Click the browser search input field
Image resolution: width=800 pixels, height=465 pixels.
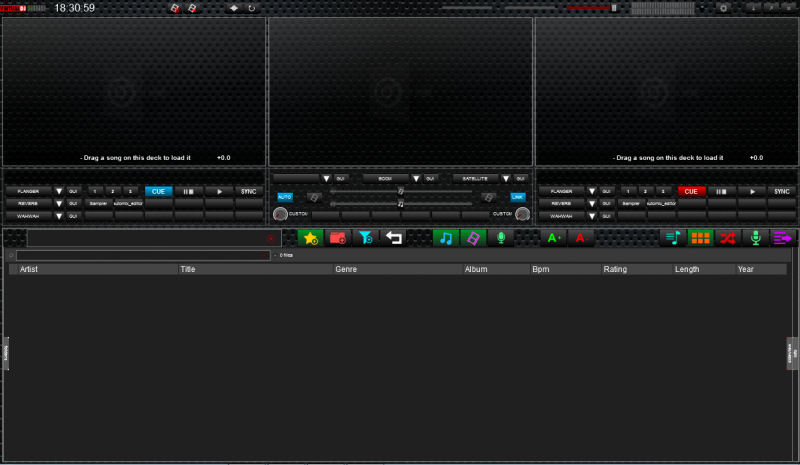[x=142, y=255]
